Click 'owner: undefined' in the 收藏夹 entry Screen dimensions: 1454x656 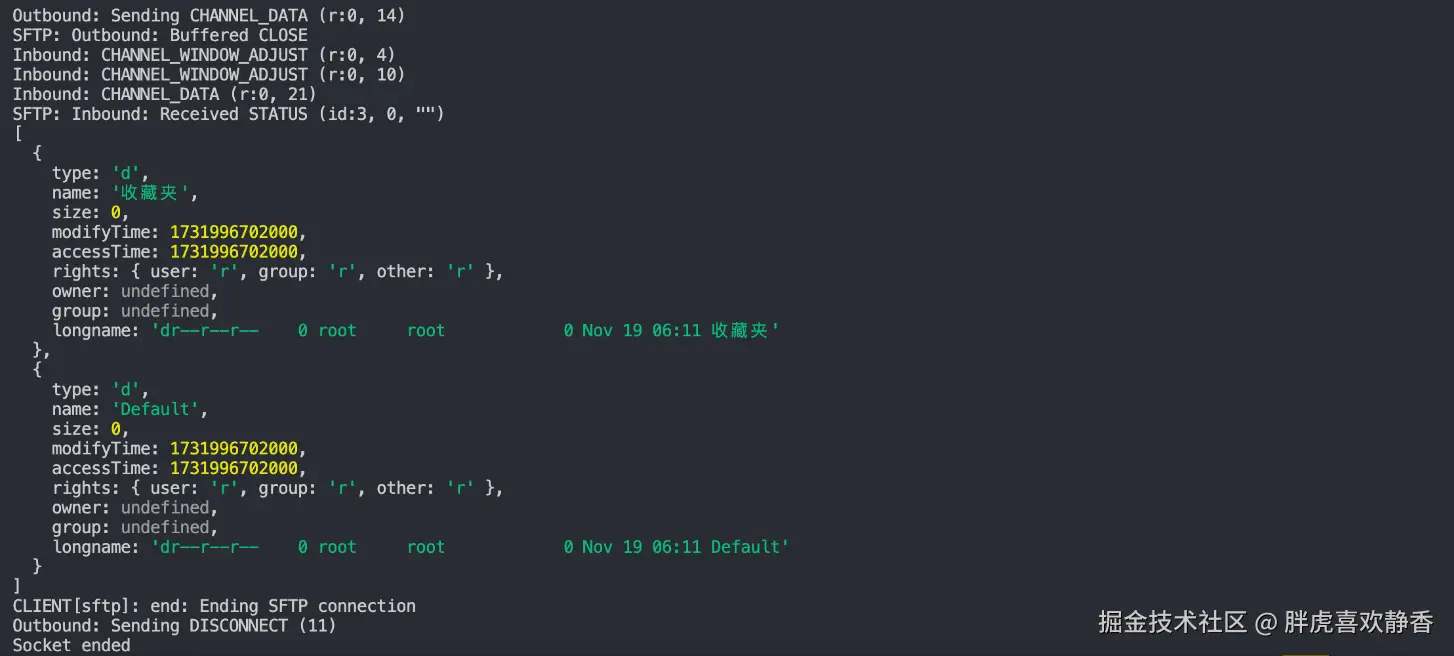click(x=134, y=292)
